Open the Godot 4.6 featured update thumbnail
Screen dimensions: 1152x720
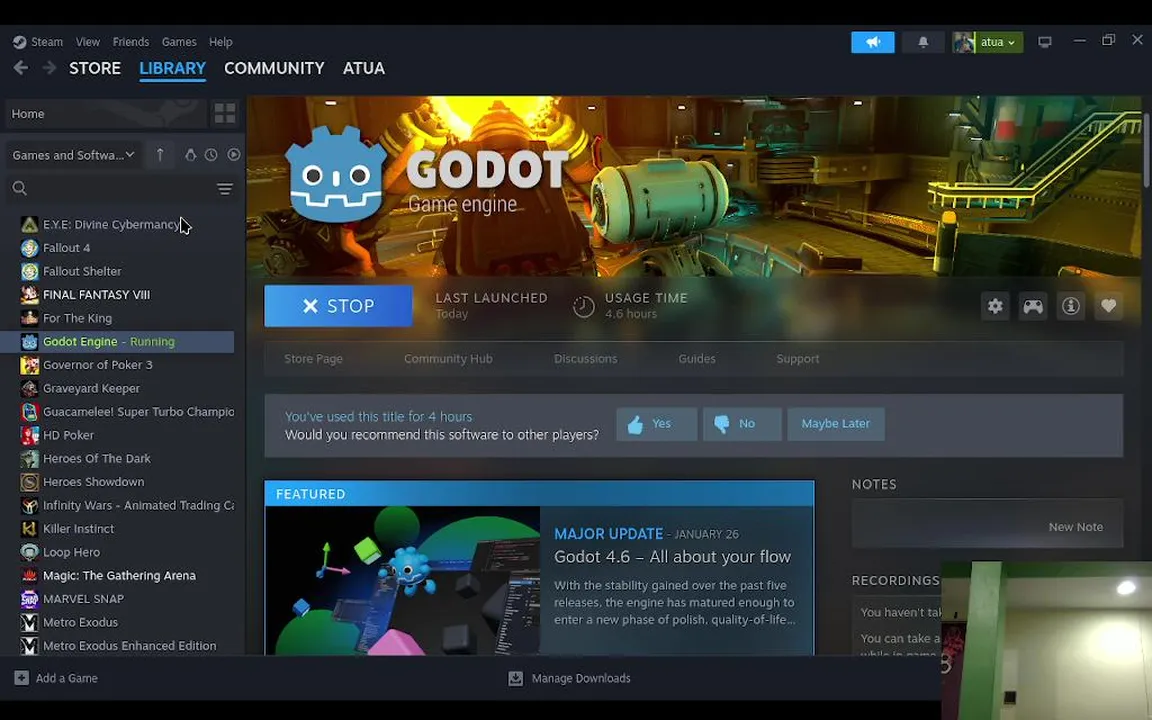click(403, 580)
